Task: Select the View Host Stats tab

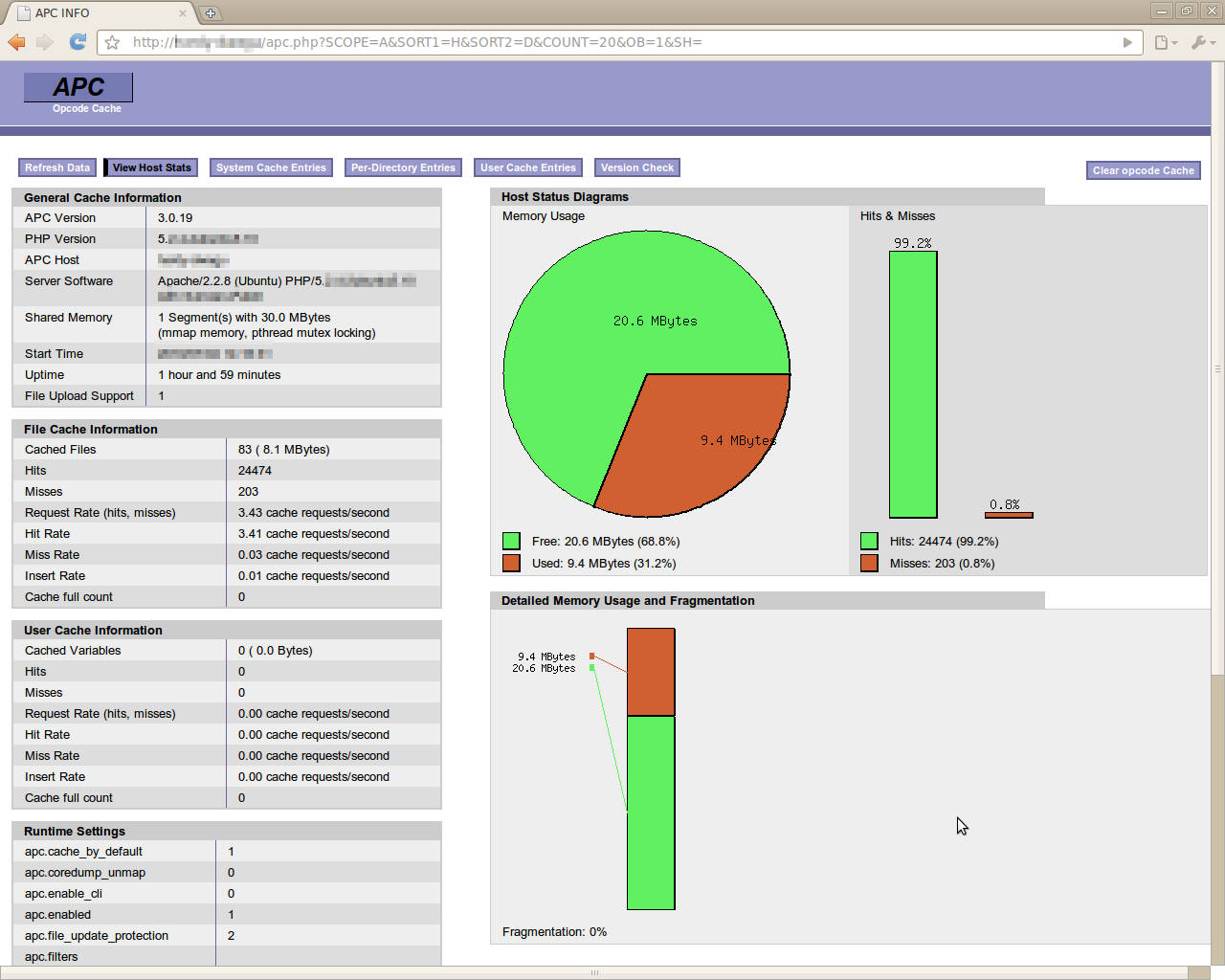Action: [151, 167]
